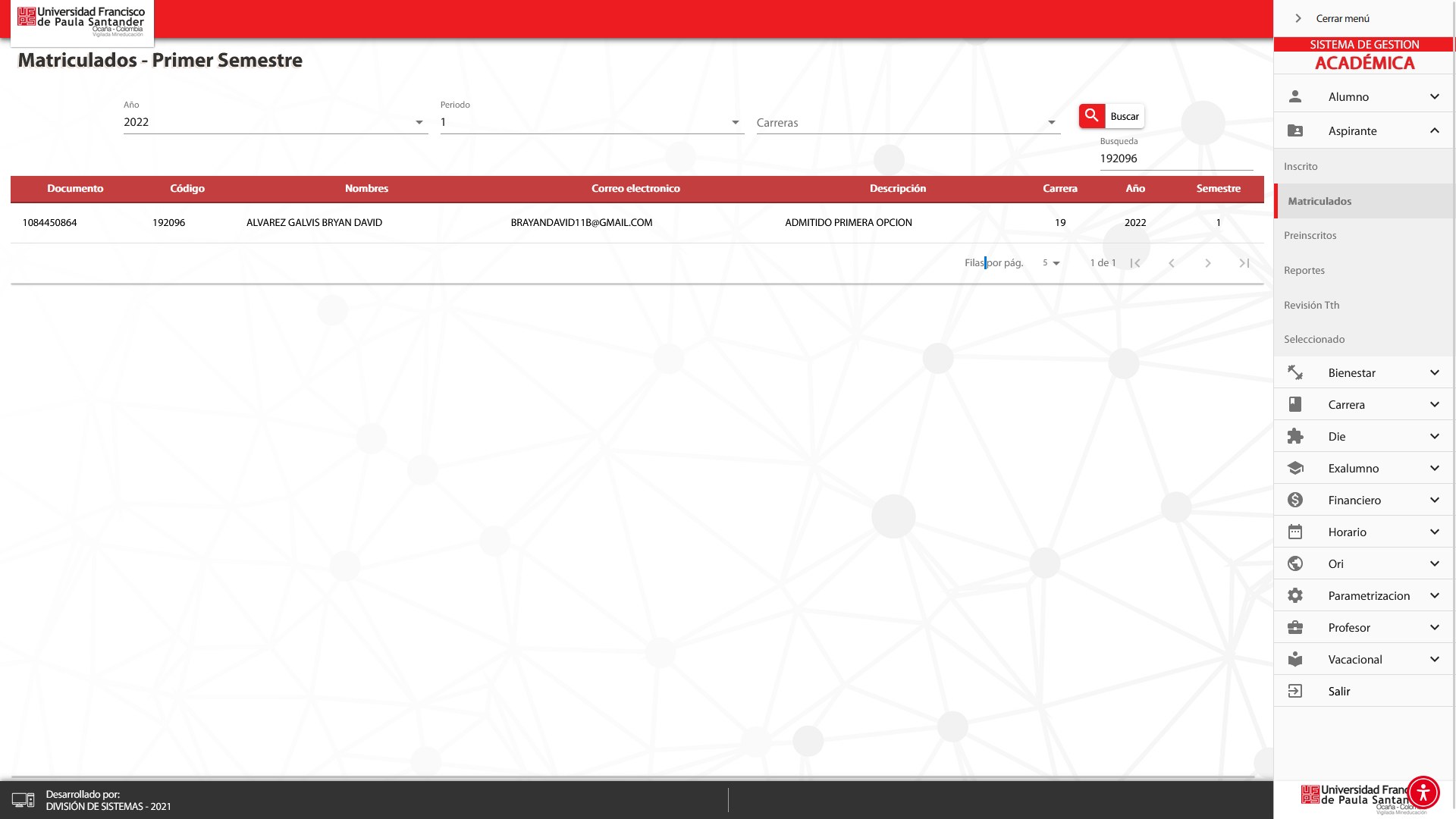Go to last page arrow in pagination
The image size is (1456, 819).
[x=1244, y=263]
